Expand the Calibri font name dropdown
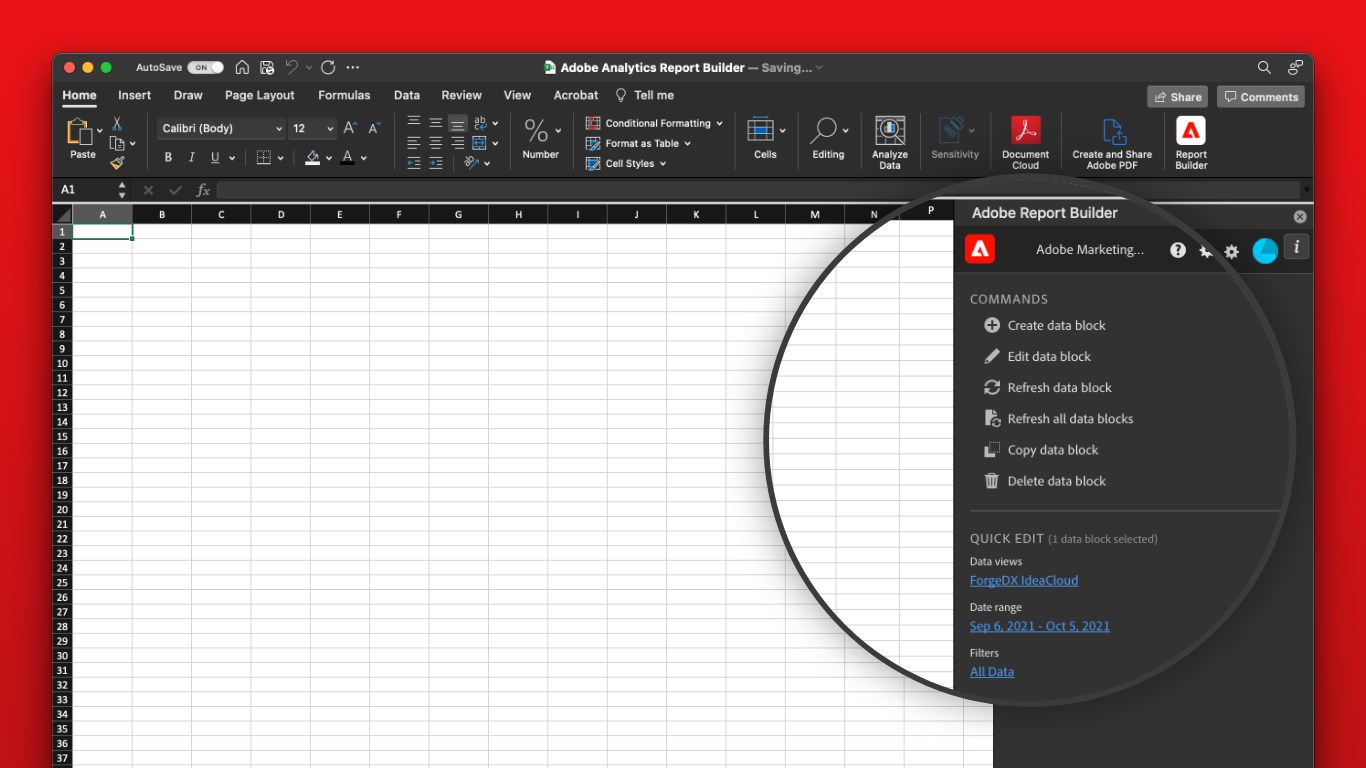Image resolution: width=1366 pixels, height=768 pixels. [279, 129]
